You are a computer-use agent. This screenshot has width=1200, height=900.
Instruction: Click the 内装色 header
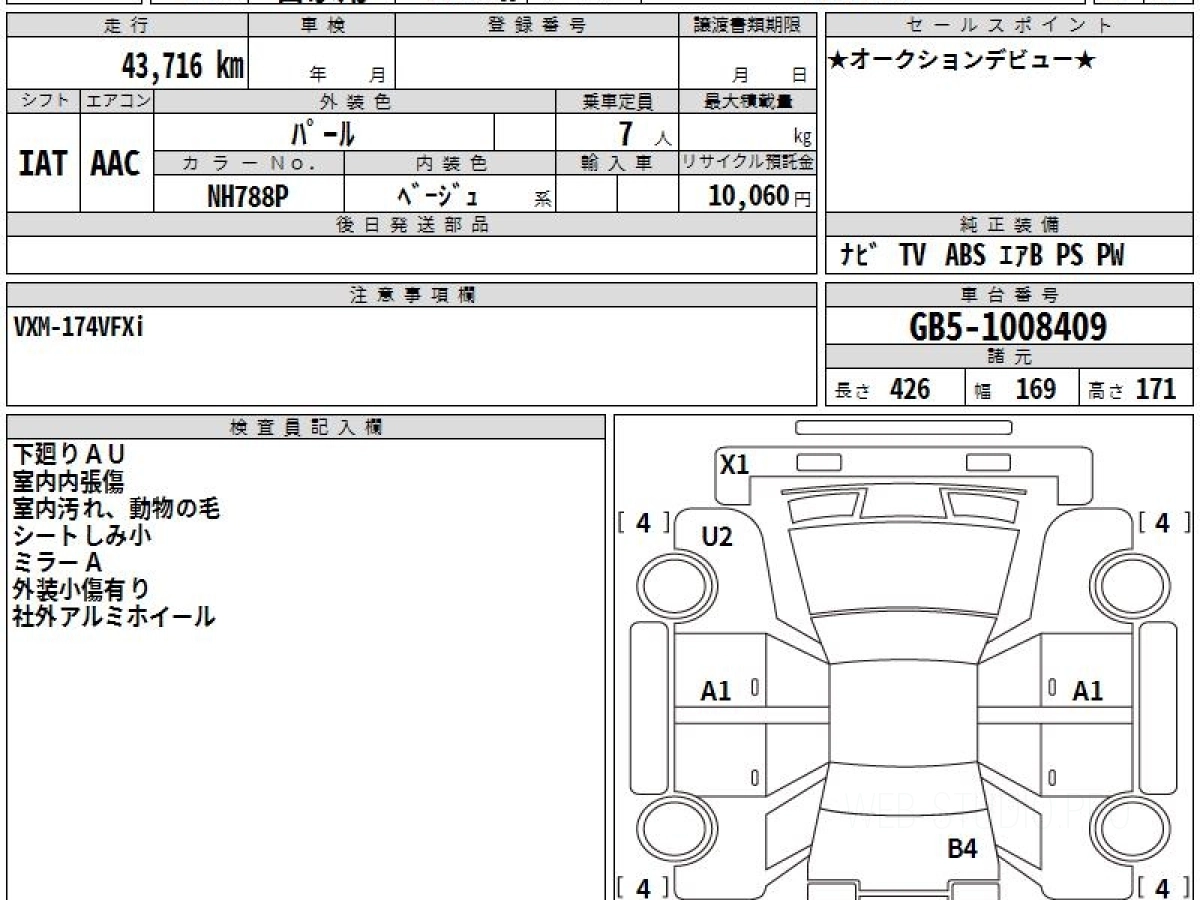point(450,163)
